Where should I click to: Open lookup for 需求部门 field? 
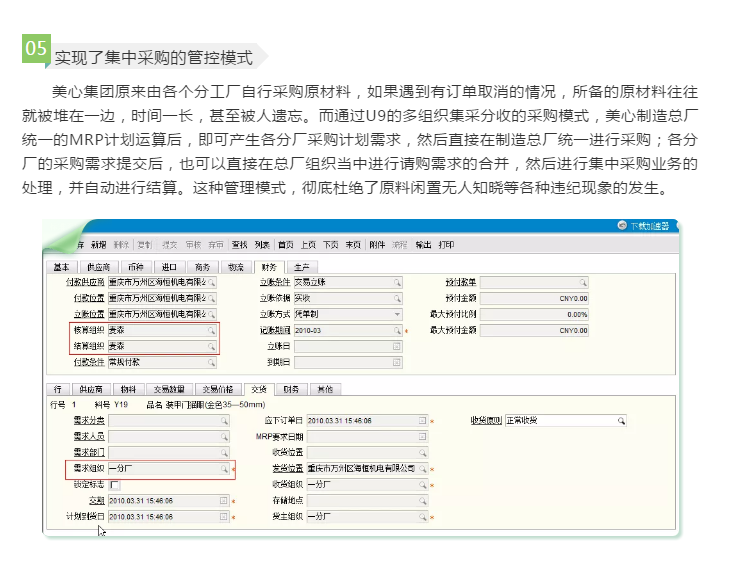[x=224, y=453]
